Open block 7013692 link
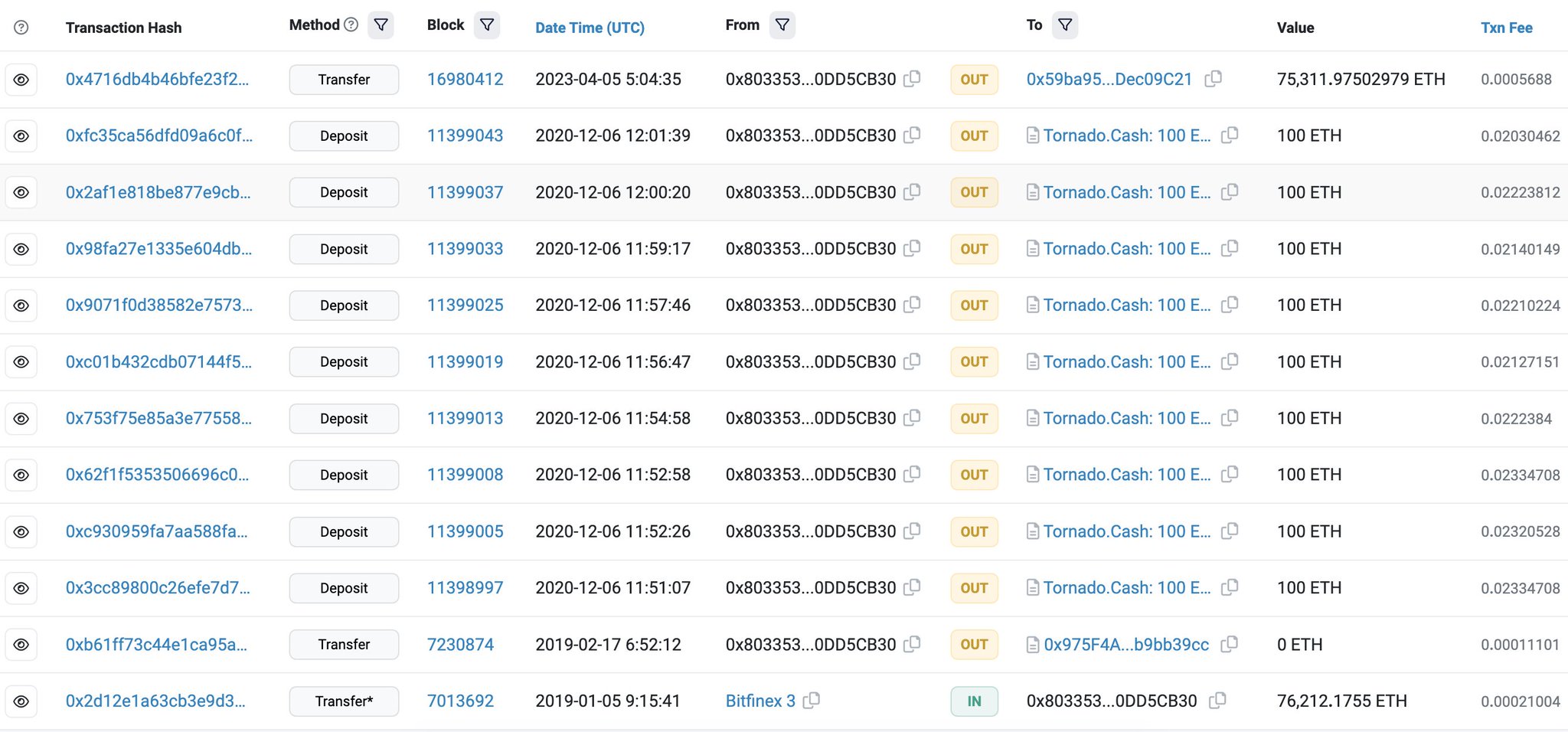 460,701
